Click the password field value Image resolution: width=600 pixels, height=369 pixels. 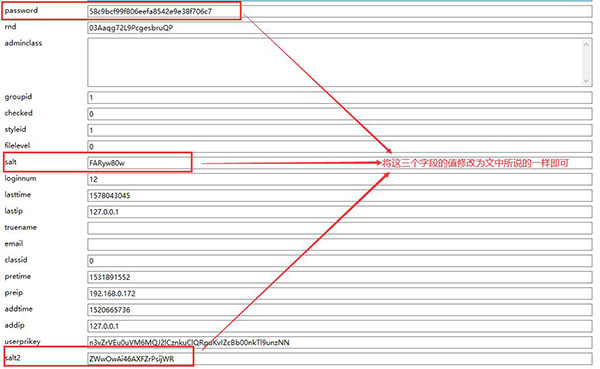(340, 11)
